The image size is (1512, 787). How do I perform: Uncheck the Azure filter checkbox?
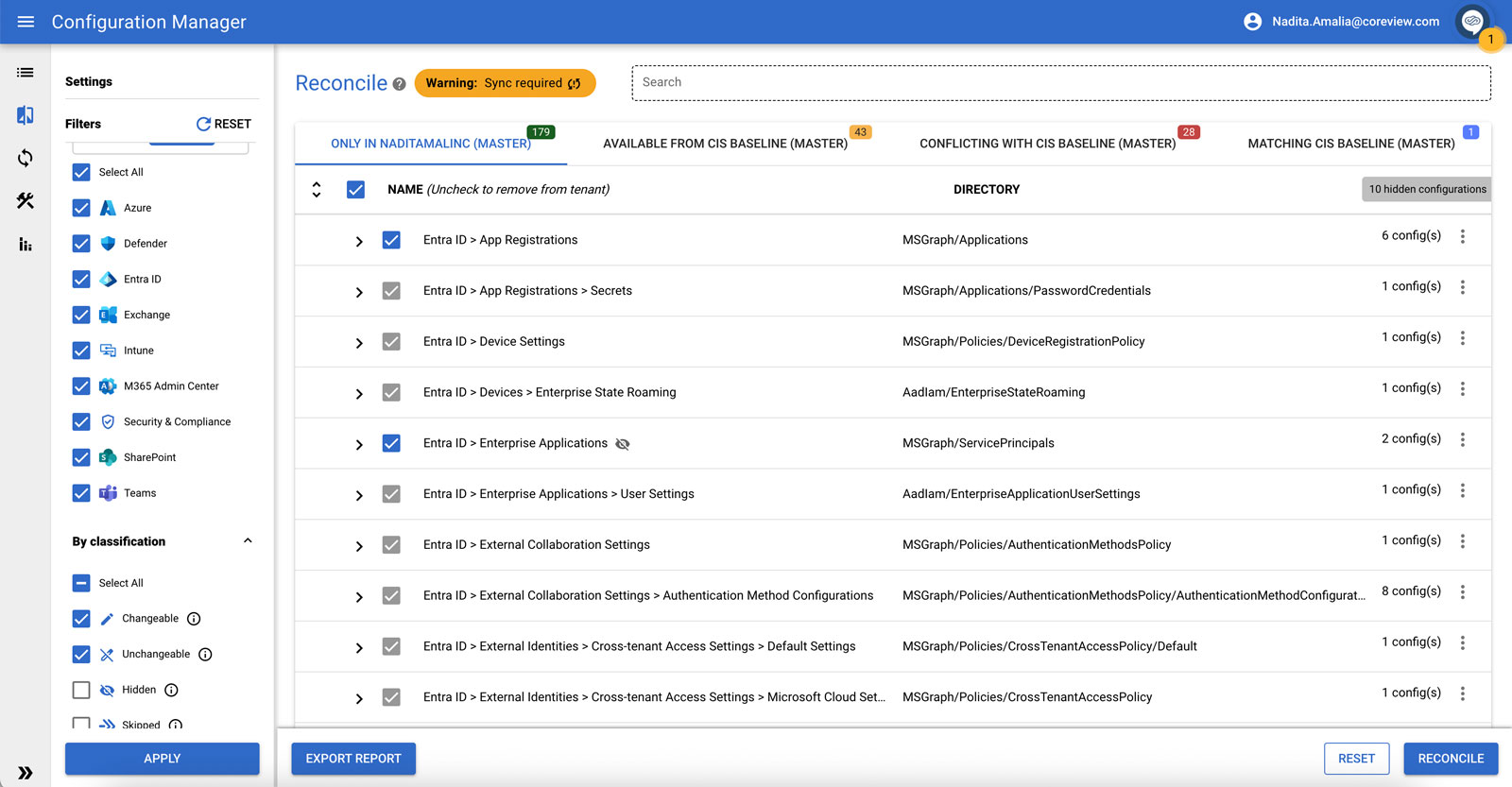[x=81, y=208]
